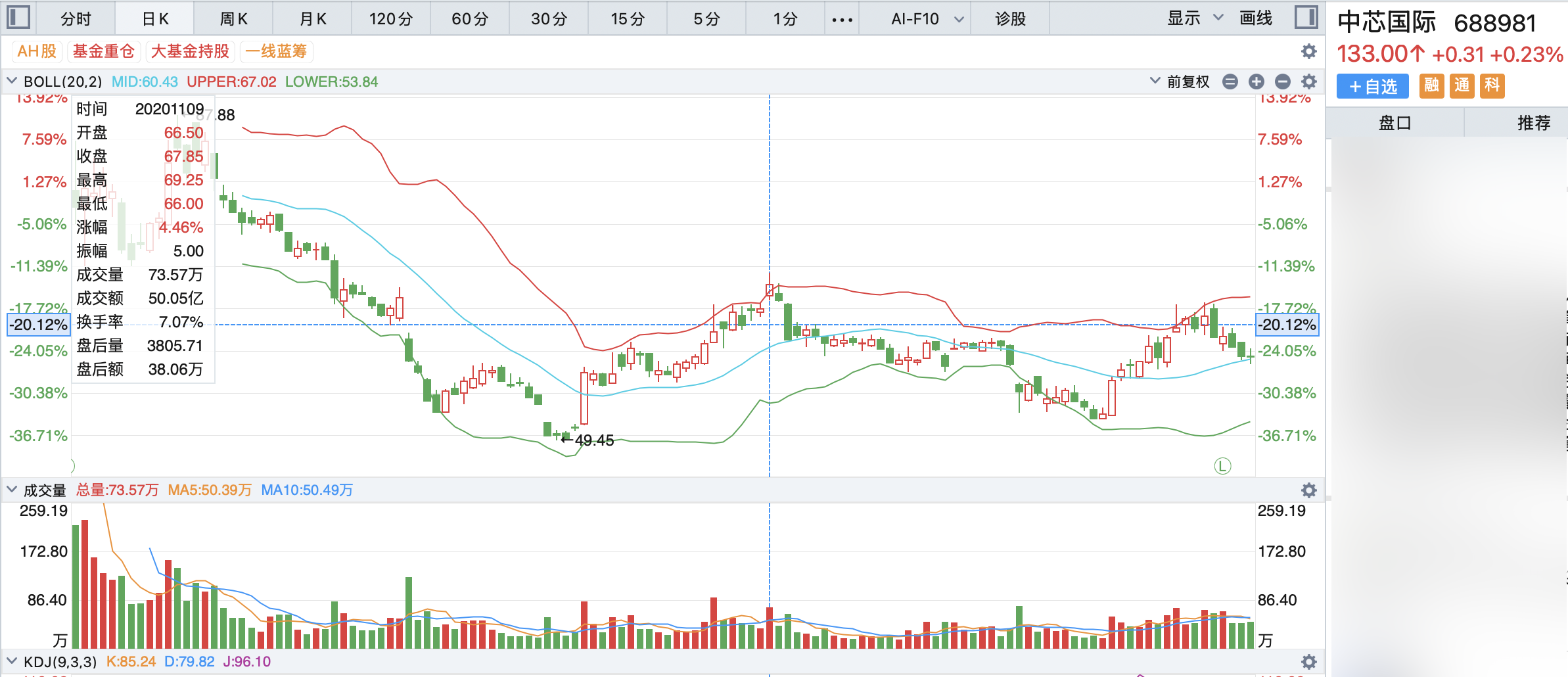The image size is (1568, 677).
Task: Click the equals circle icon beside 前复权
Action: [1230, 82]
